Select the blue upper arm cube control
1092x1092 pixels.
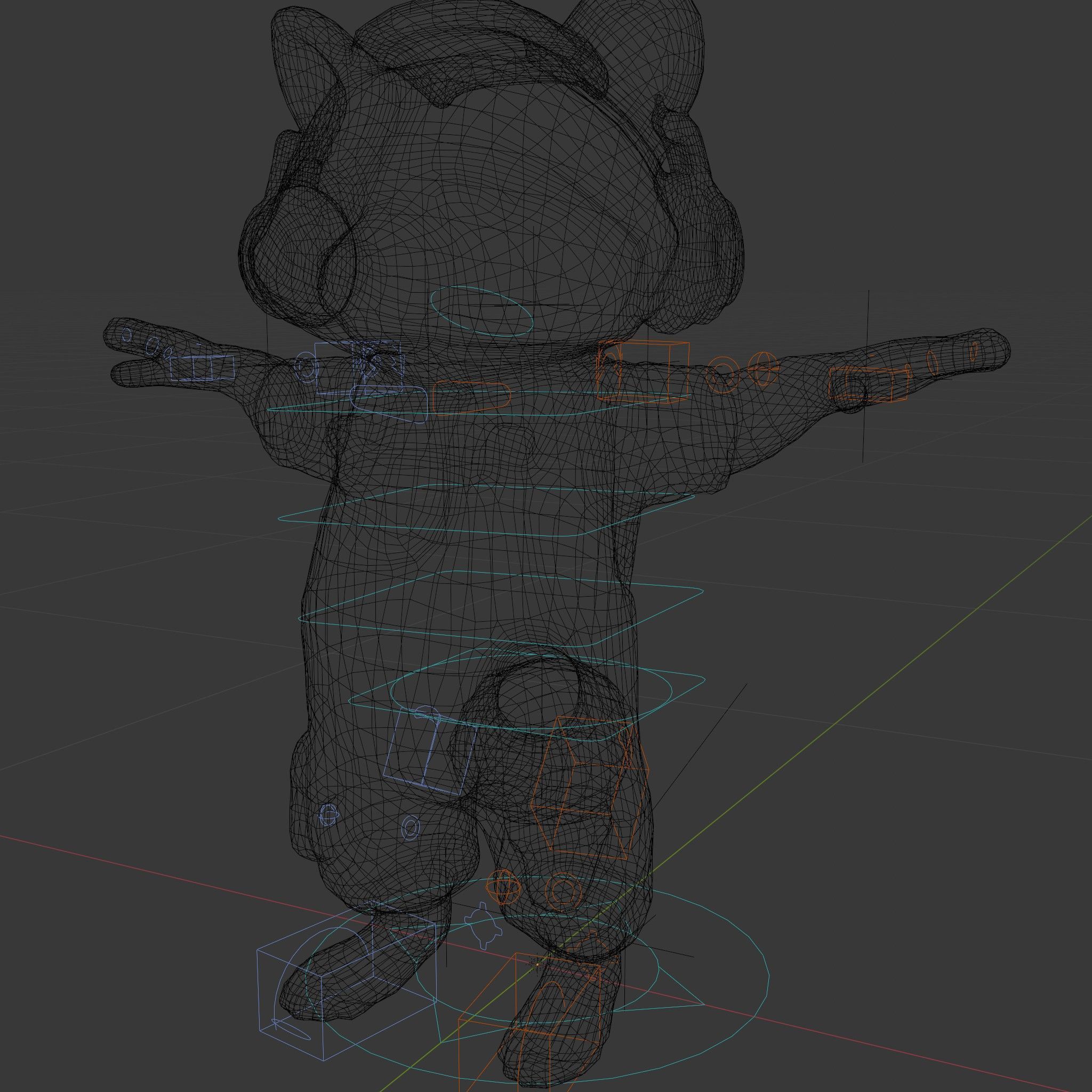click(359, 368)
